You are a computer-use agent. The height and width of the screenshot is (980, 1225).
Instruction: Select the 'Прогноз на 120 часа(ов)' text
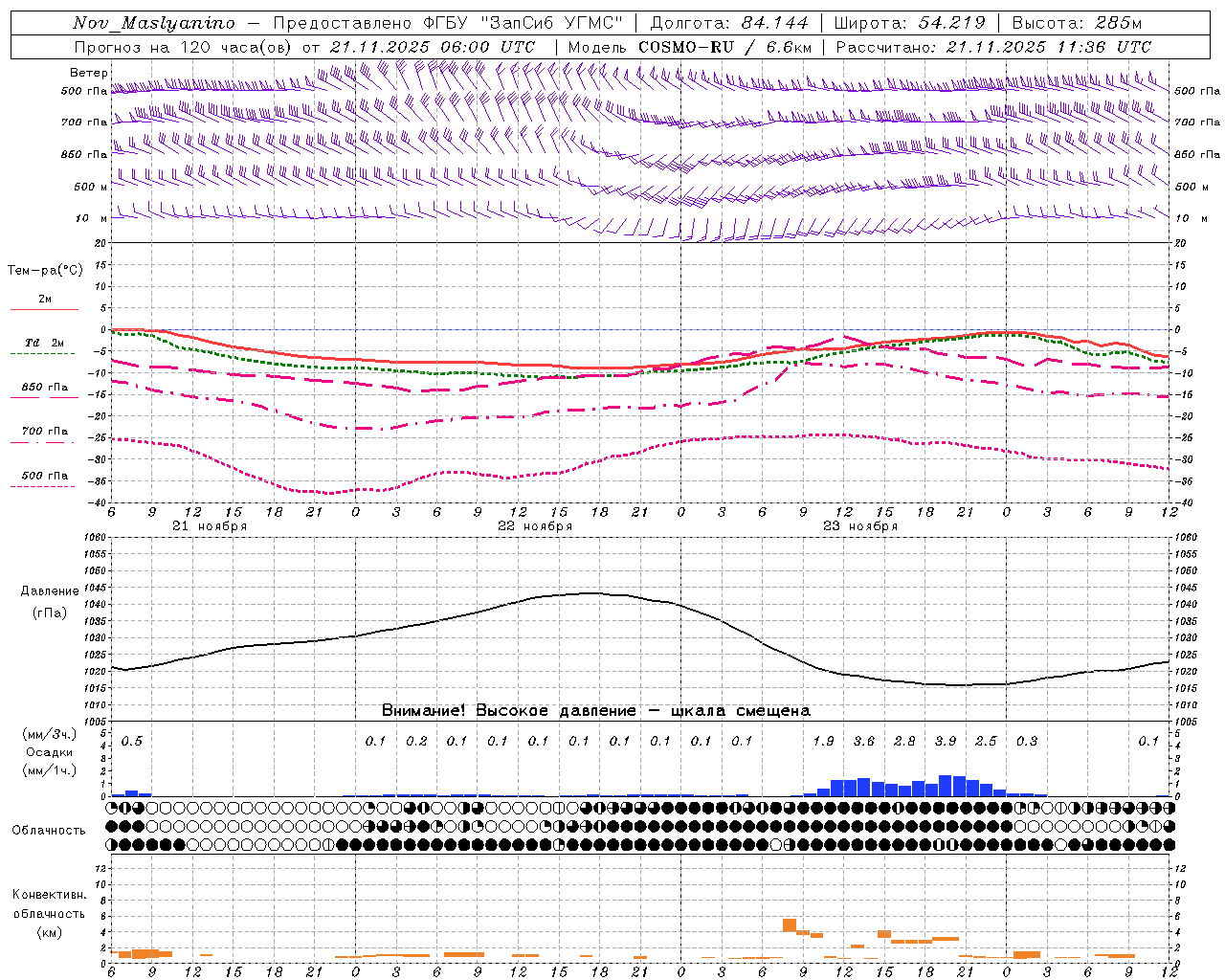click(184, 47)
